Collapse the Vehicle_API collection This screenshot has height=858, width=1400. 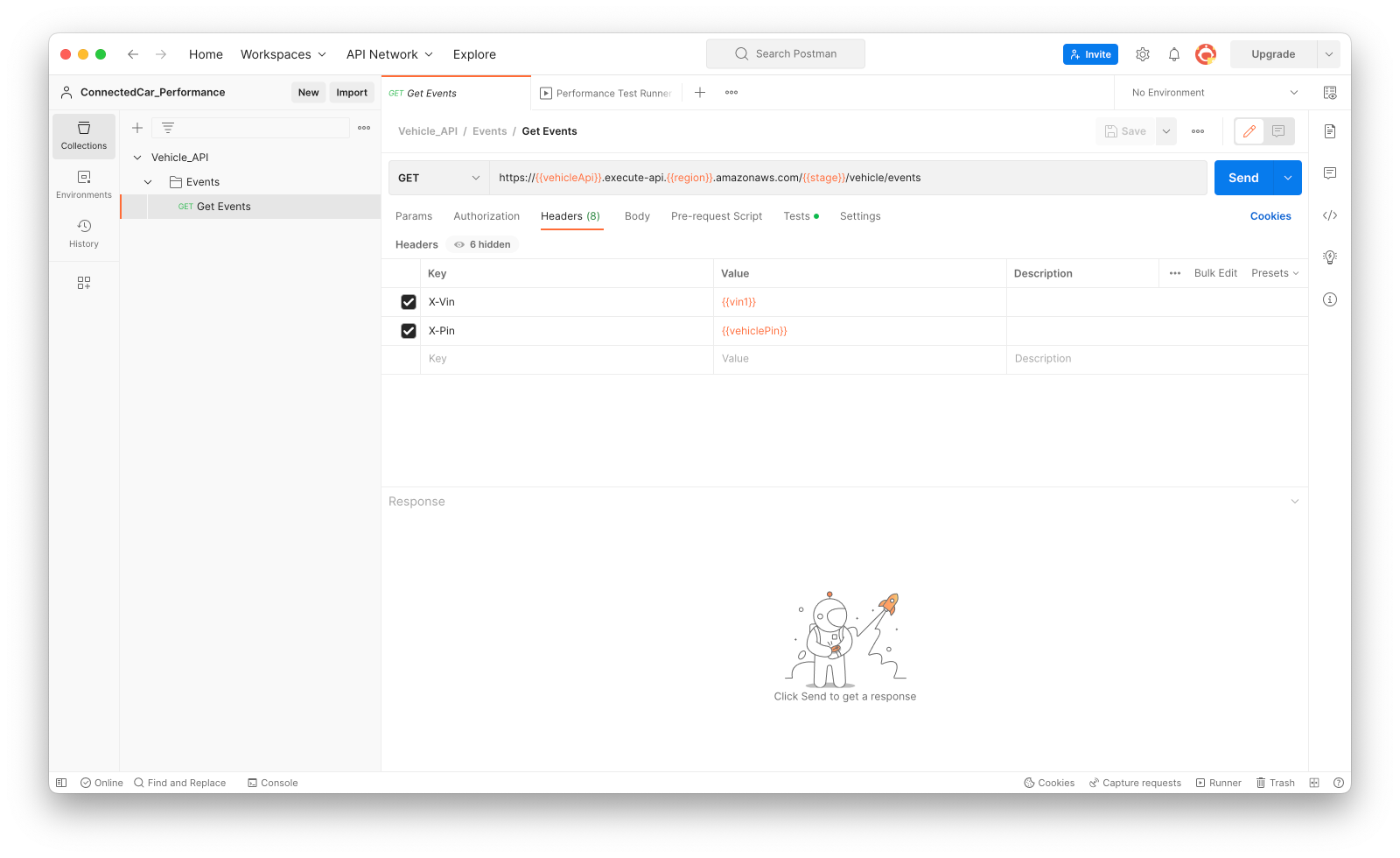click(137, 158)
